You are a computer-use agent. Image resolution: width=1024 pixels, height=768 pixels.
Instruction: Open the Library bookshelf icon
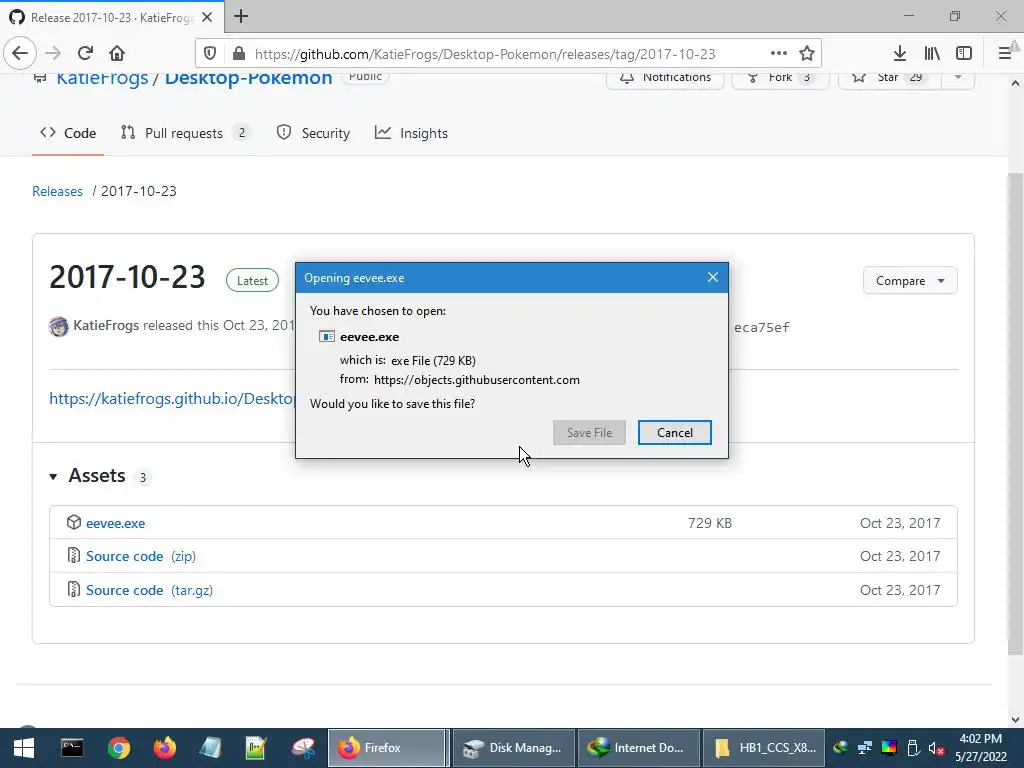coord(932,54)
